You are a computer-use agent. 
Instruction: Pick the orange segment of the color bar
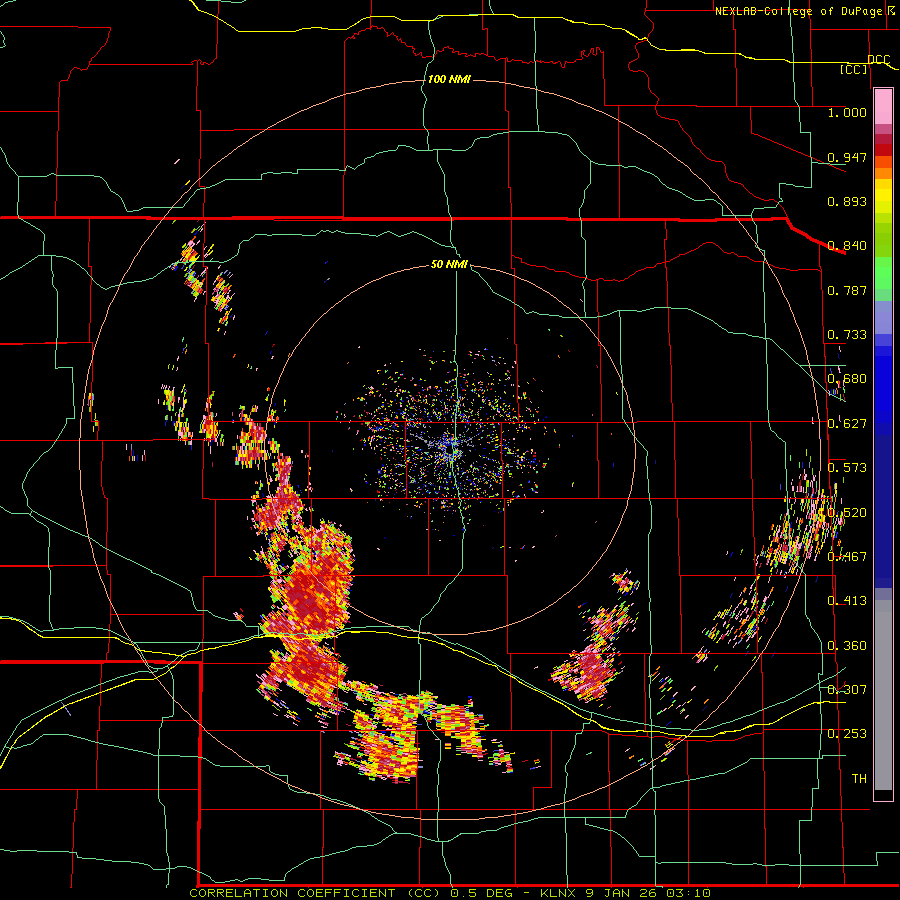coord(883,173)
